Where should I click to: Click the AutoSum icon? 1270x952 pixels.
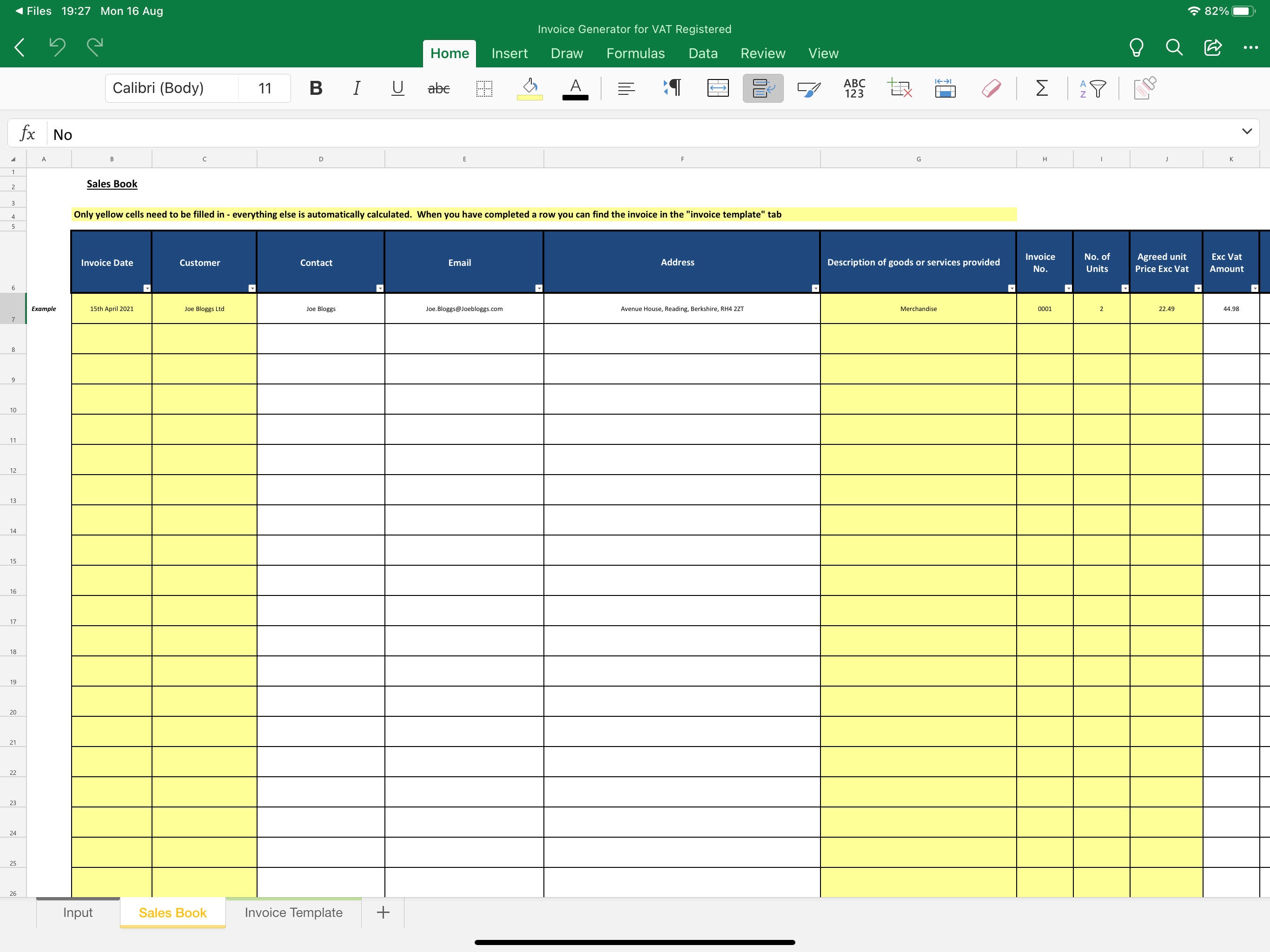(x=1041, y=88)
